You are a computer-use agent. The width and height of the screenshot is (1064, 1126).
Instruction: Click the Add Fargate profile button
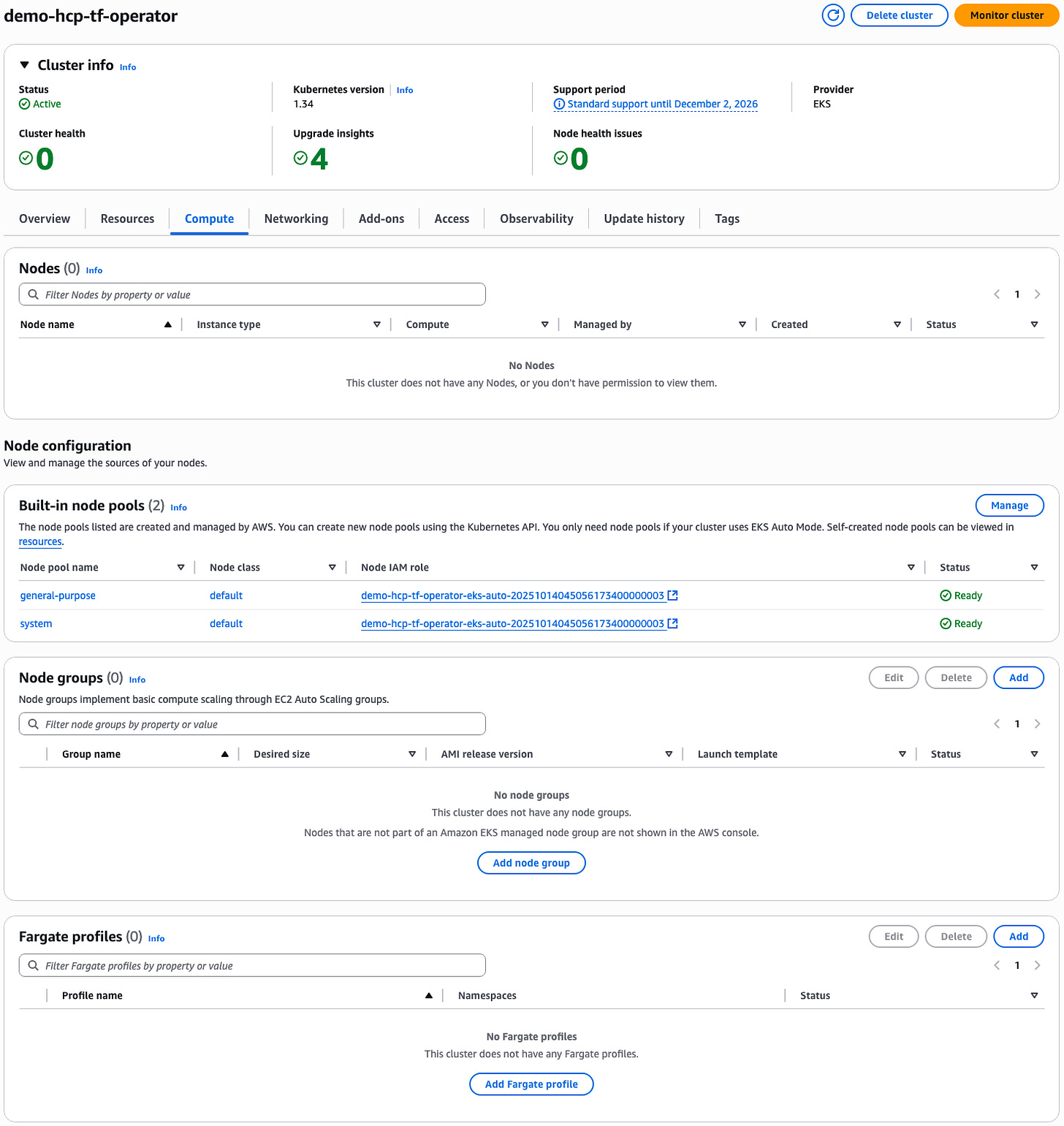tap(531, 1084)
